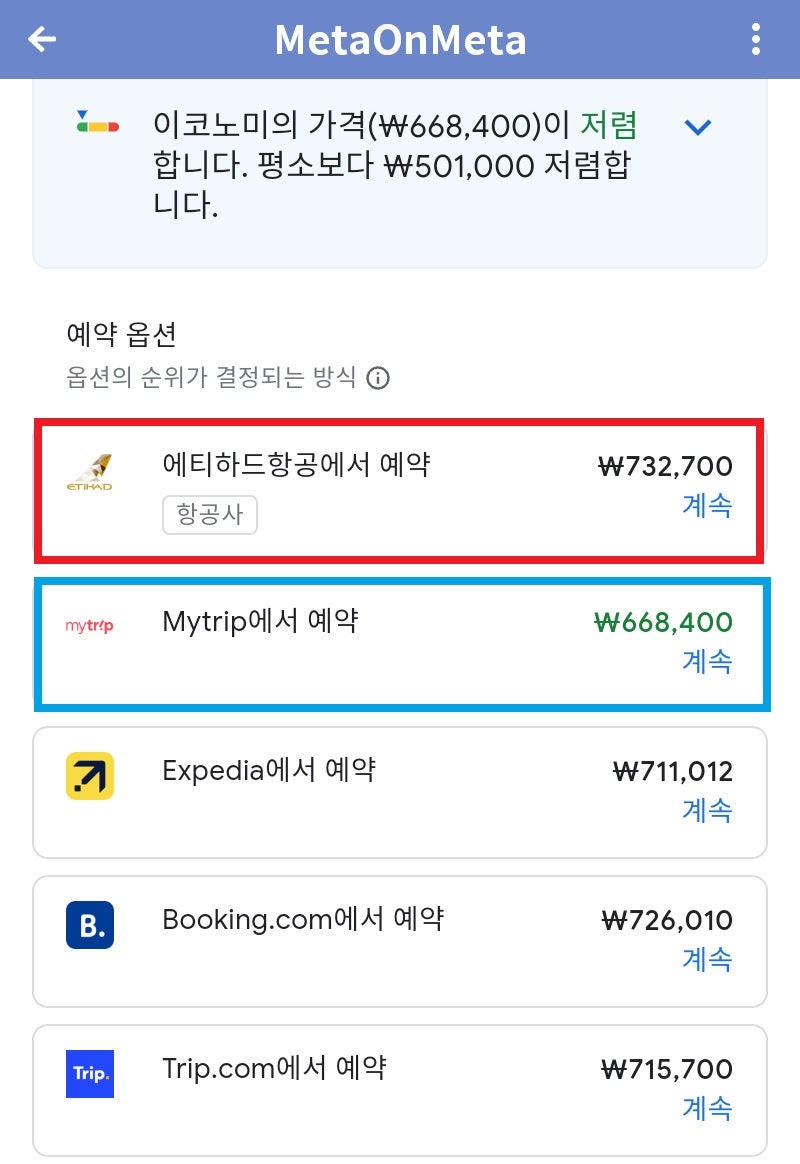Click the MetaOnMeta title in the header
The height and width of the screenshot is (1164, 800).
pos(399,39)
